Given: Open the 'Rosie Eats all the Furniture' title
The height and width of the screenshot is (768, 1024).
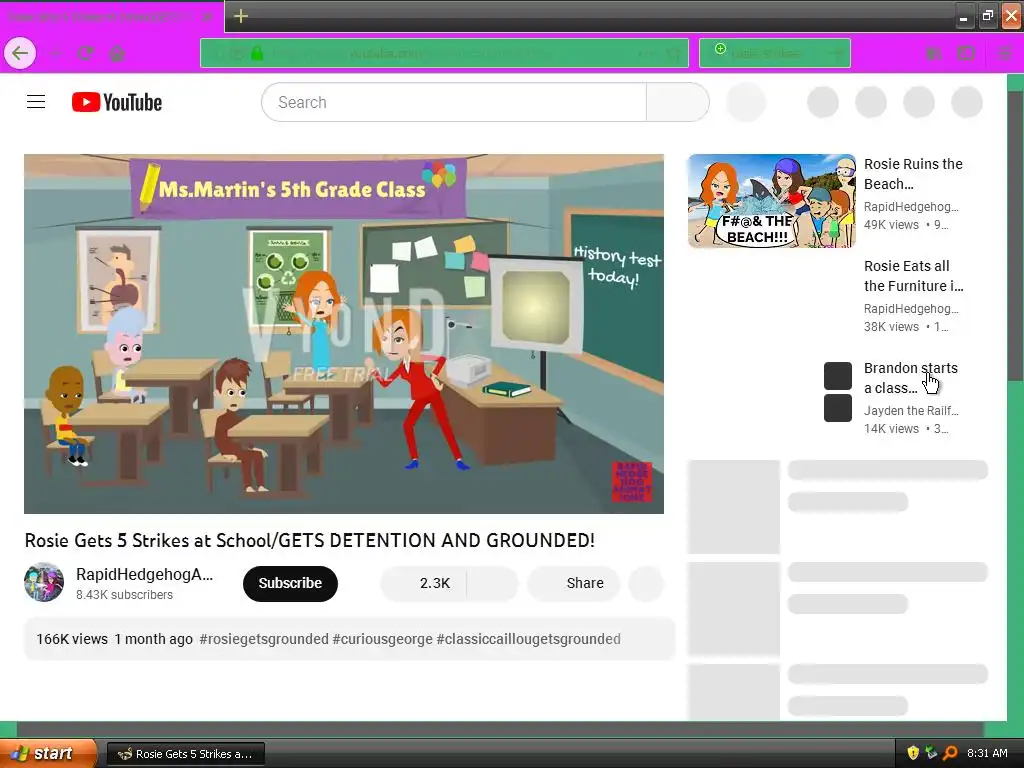Looking at the screenshot, I should tap(913, 276).
